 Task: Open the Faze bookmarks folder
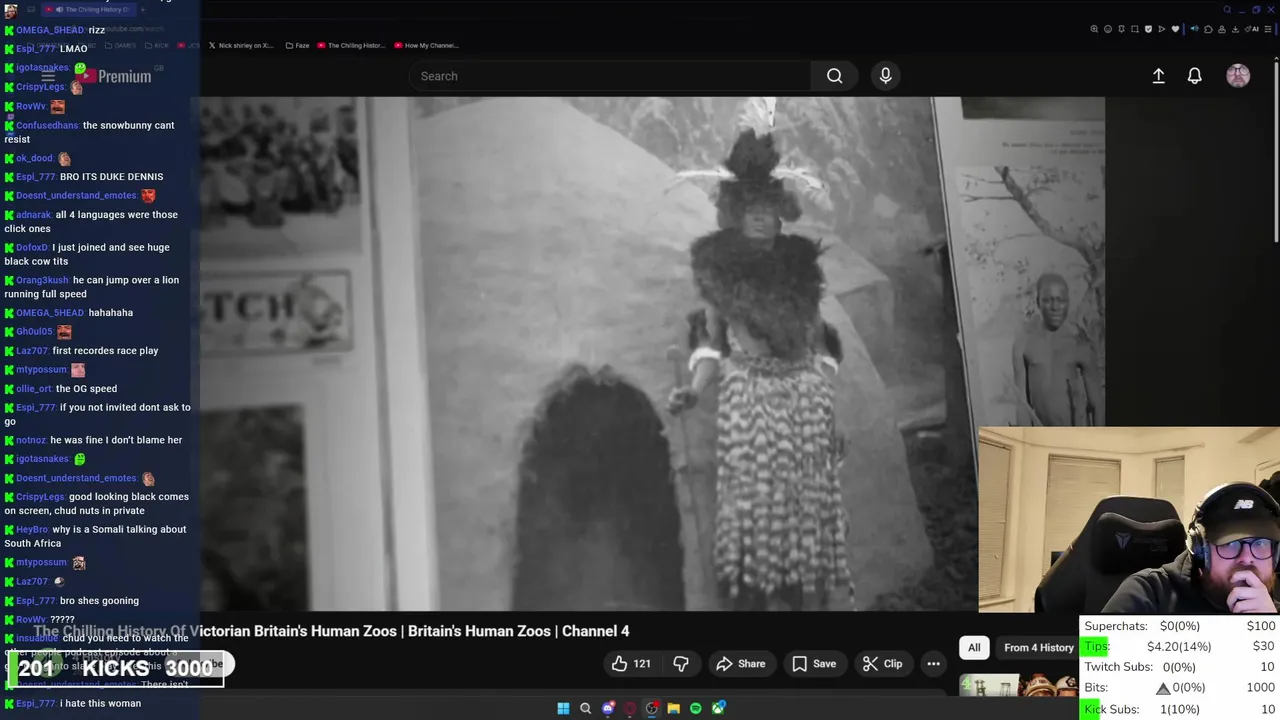297,45
